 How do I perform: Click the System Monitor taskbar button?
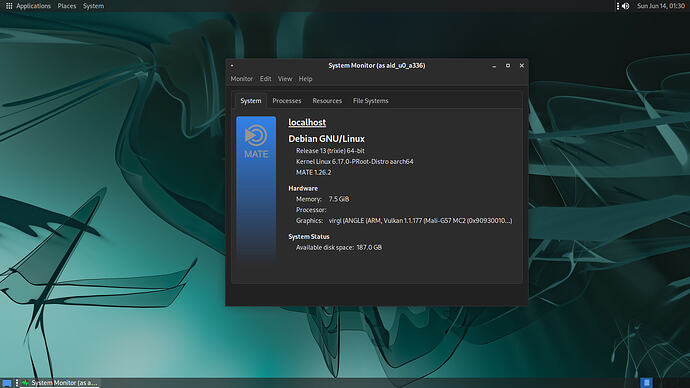tap(60, 383)
